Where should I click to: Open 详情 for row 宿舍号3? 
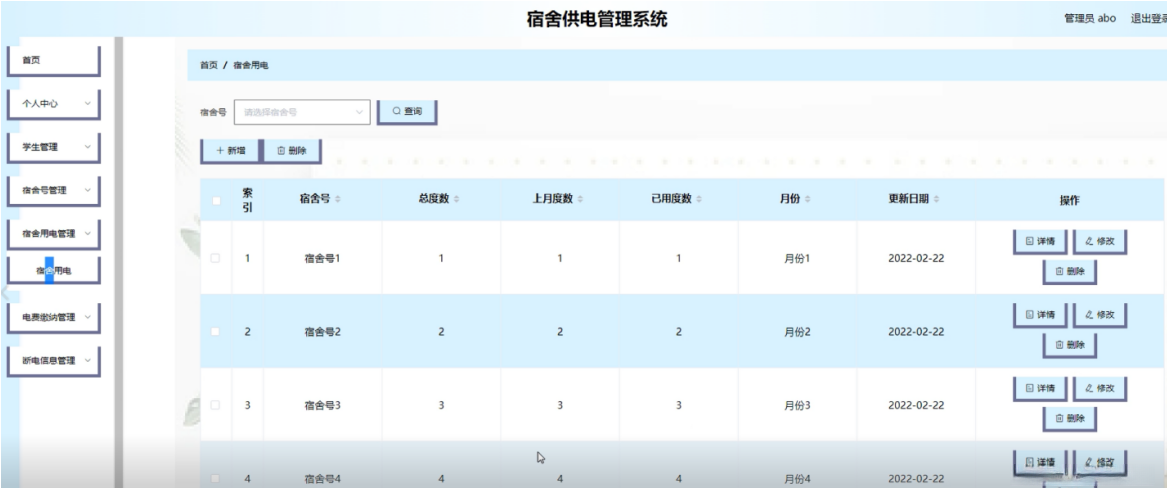point(1040,388)
